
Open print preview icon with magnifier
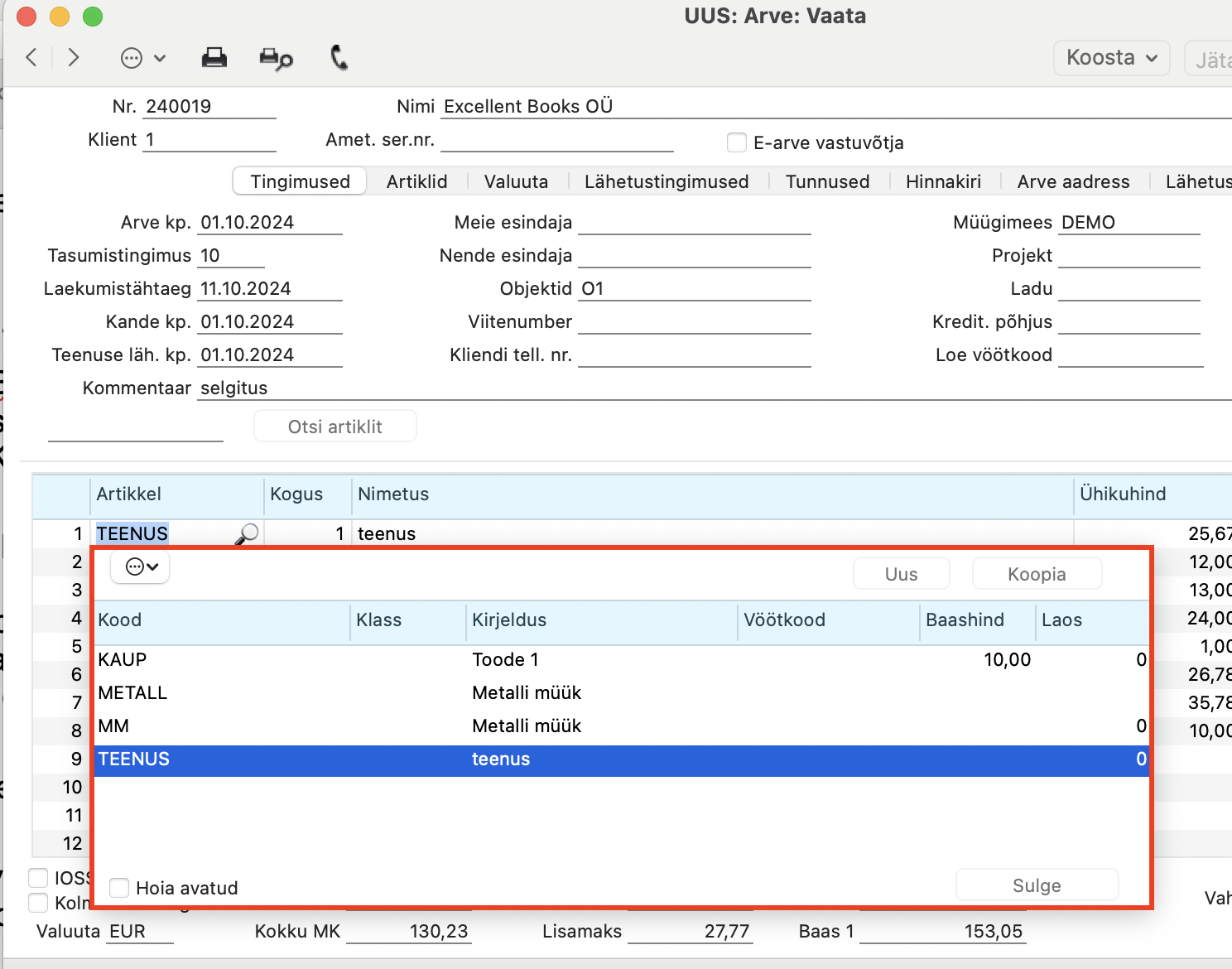point(276,58)
